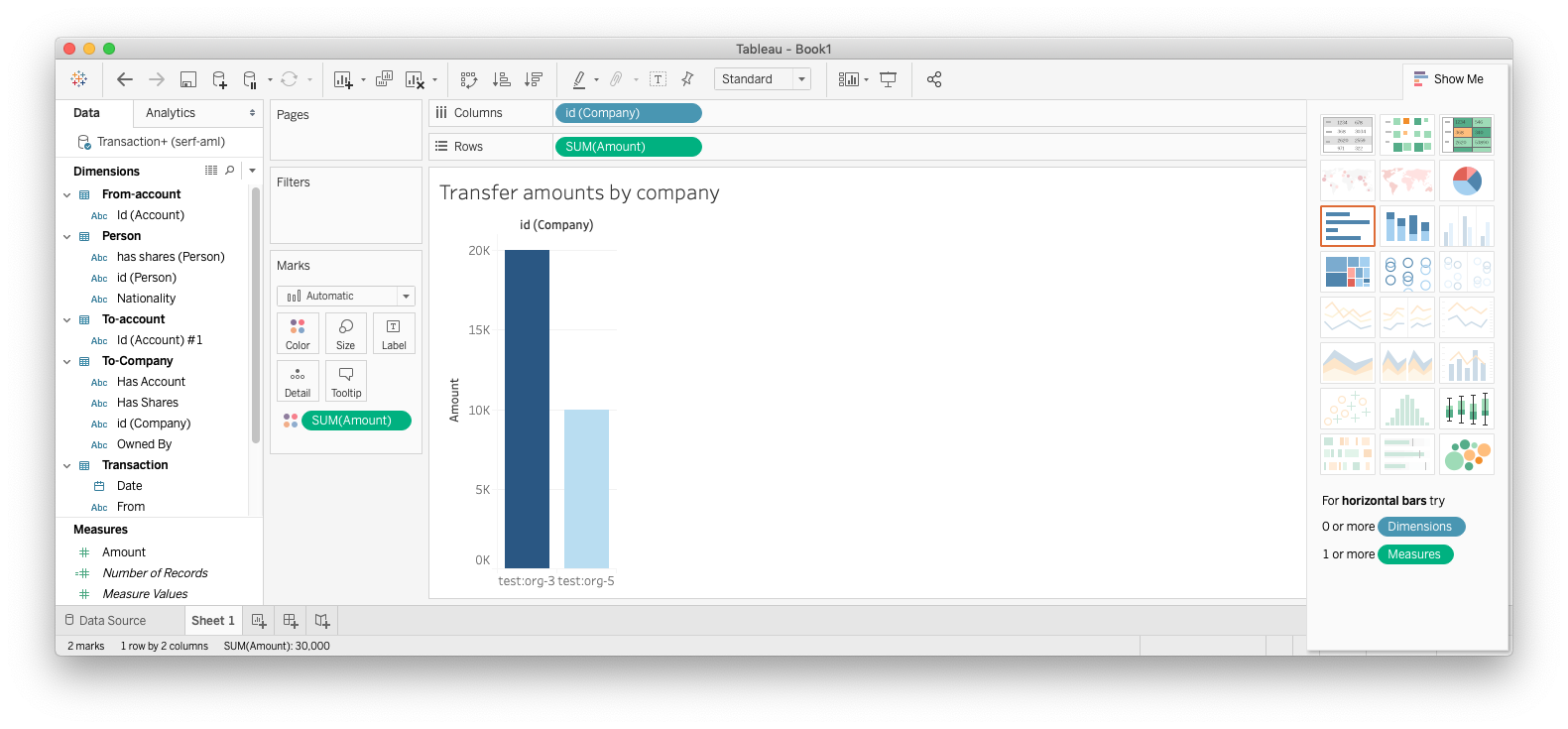
Task: Toggle view data source as list icon
Action: (210, 171)
